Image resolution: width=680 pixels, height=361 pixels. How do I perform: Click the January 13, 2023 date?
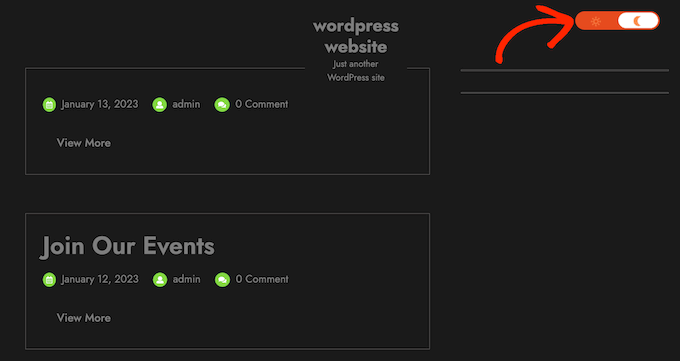pos(100,104)
